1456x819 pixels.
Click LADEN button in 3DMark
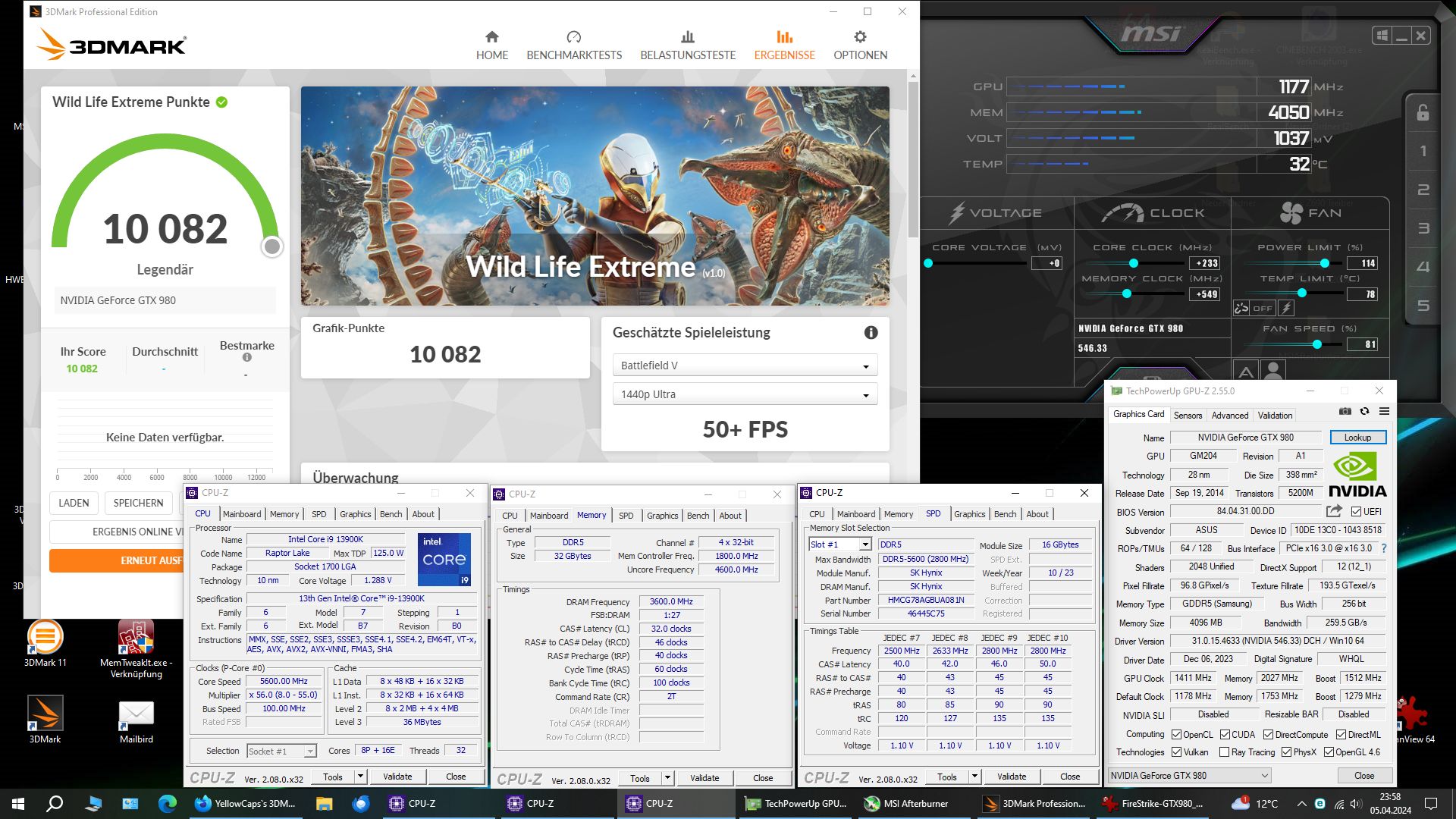(x=74, y=503)
